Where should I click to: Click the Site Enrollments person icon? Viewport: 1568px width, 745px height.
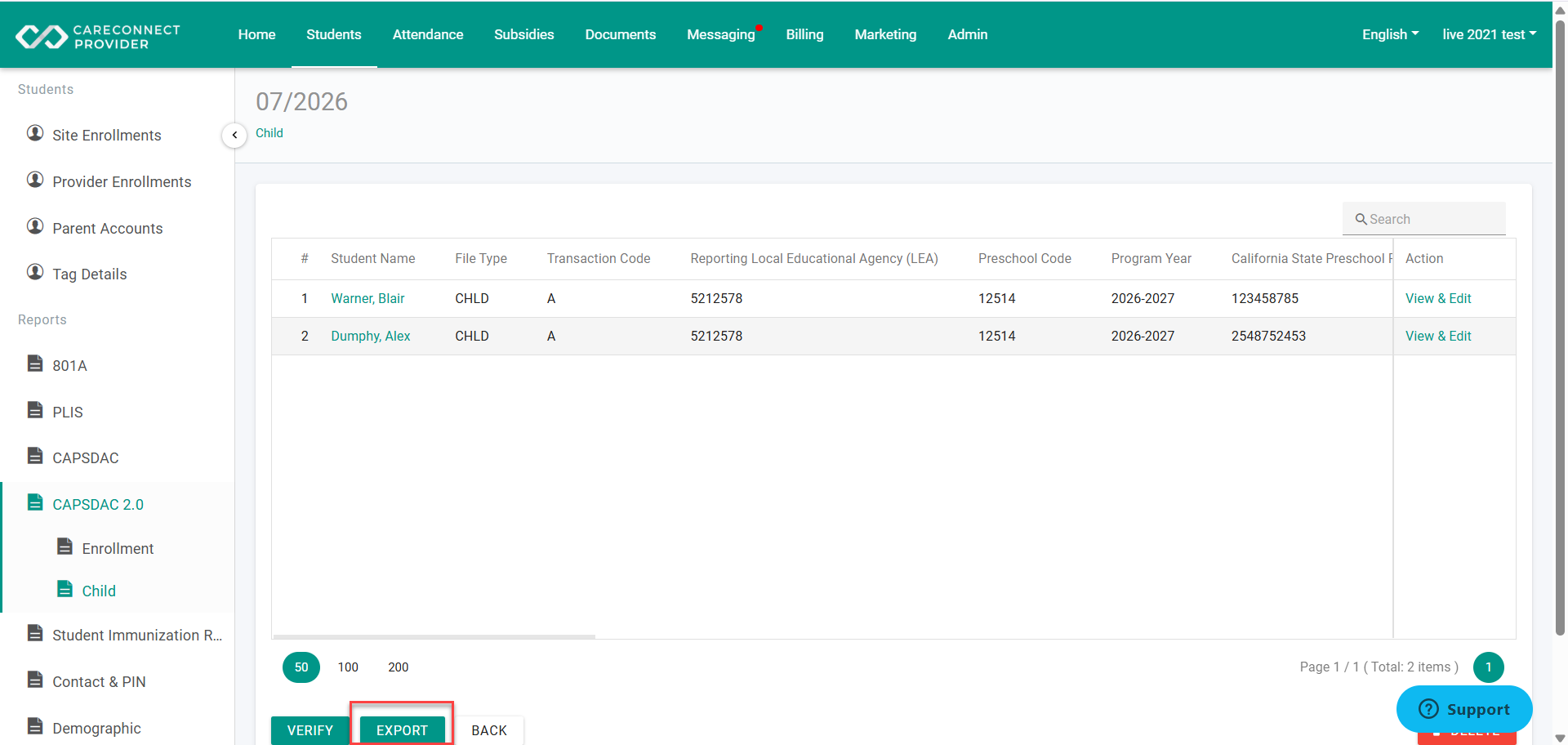pyautogui.click(x=35, y=132)
